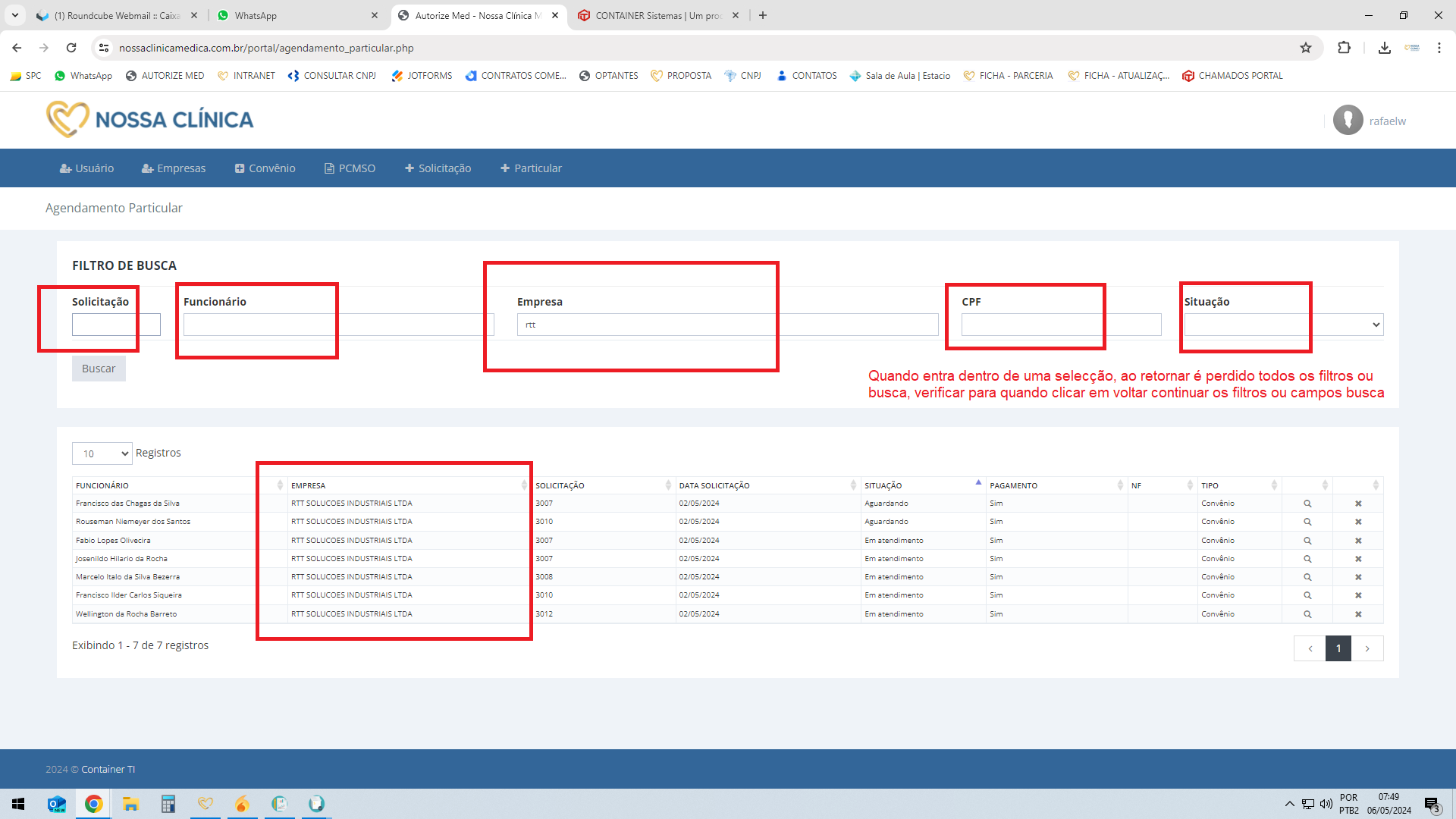The image size is (1456, 819).
Task: Reload the page with refresh icon
Action: coord(71,48)
